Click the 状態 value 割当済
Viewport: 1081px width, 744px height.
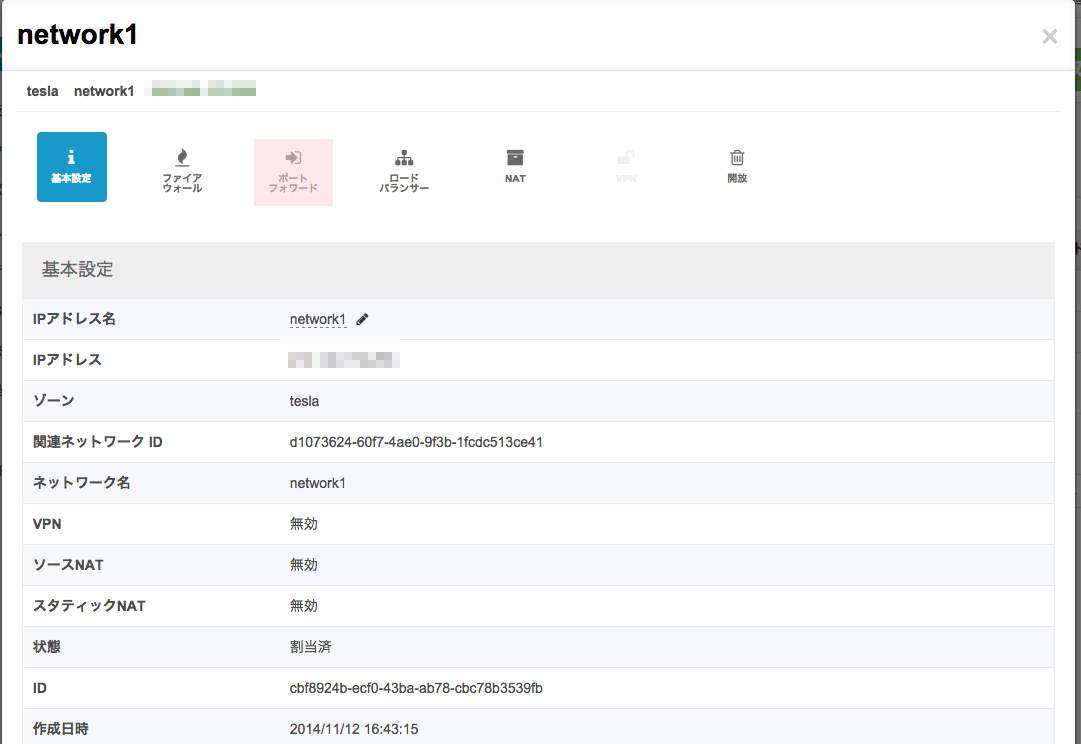pos(310,647)
